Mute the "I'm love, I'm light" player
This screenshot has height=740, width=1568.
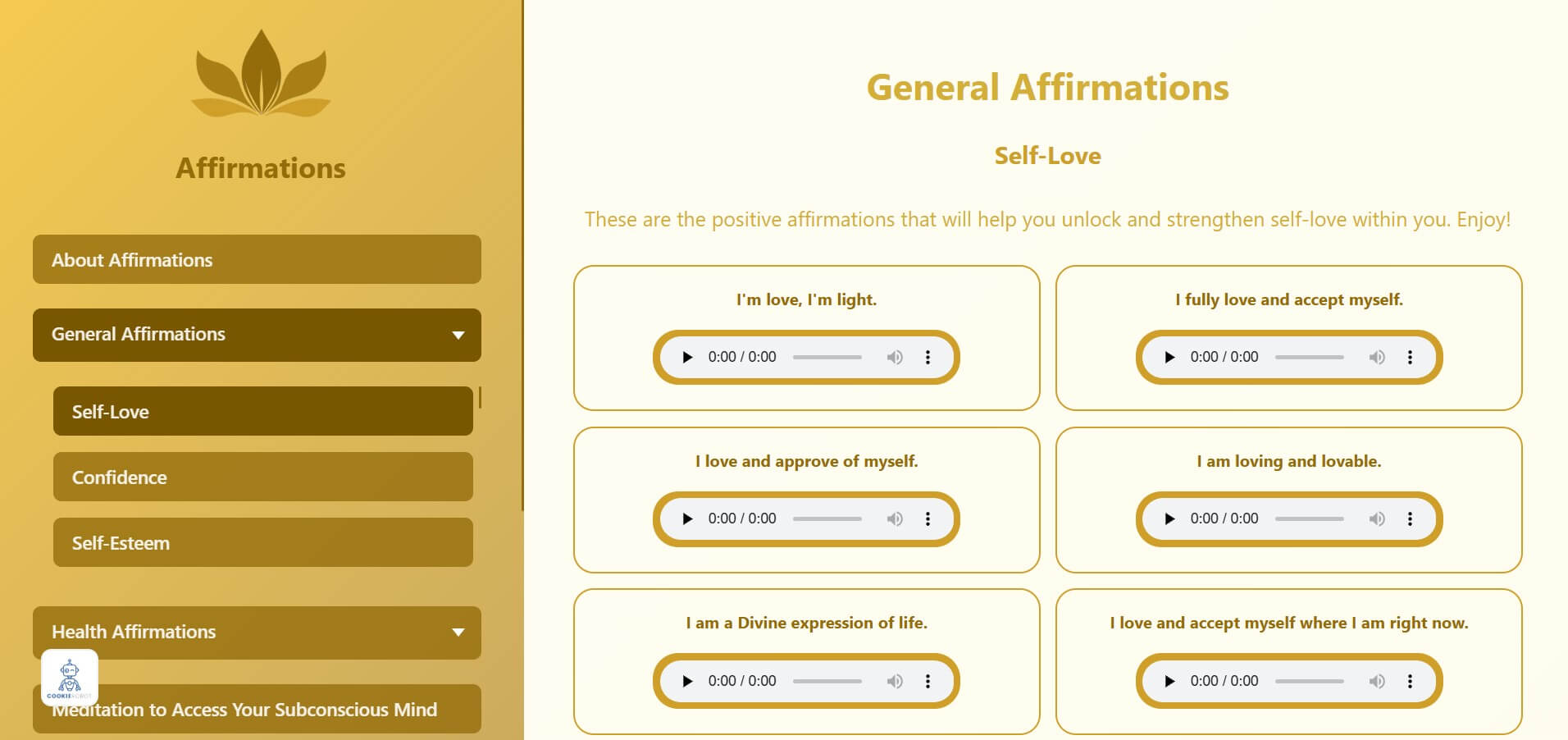(x=896, y=357)
